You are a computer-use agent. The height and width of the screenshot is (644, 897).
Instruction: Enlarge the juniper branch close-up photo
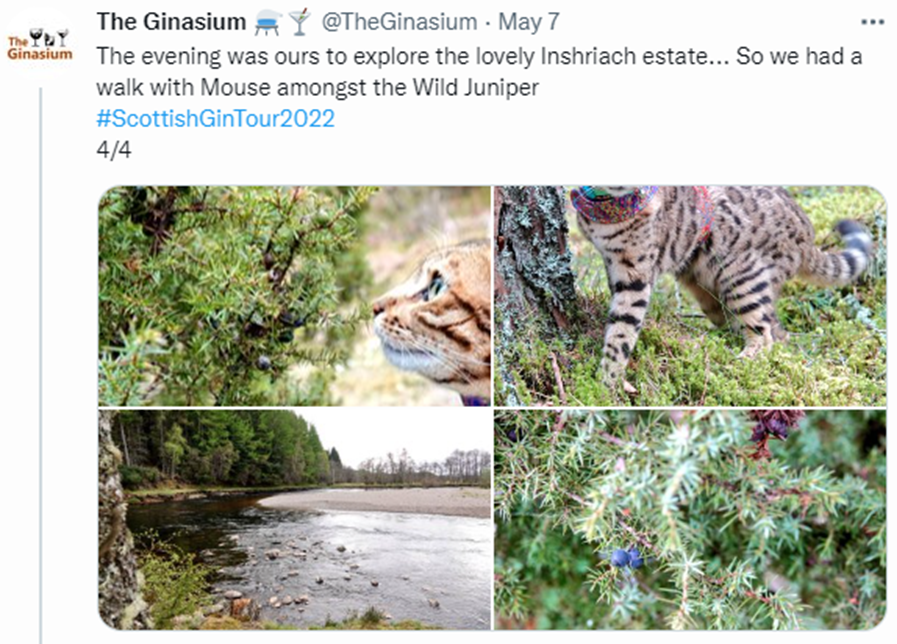(x=690, y=518)
